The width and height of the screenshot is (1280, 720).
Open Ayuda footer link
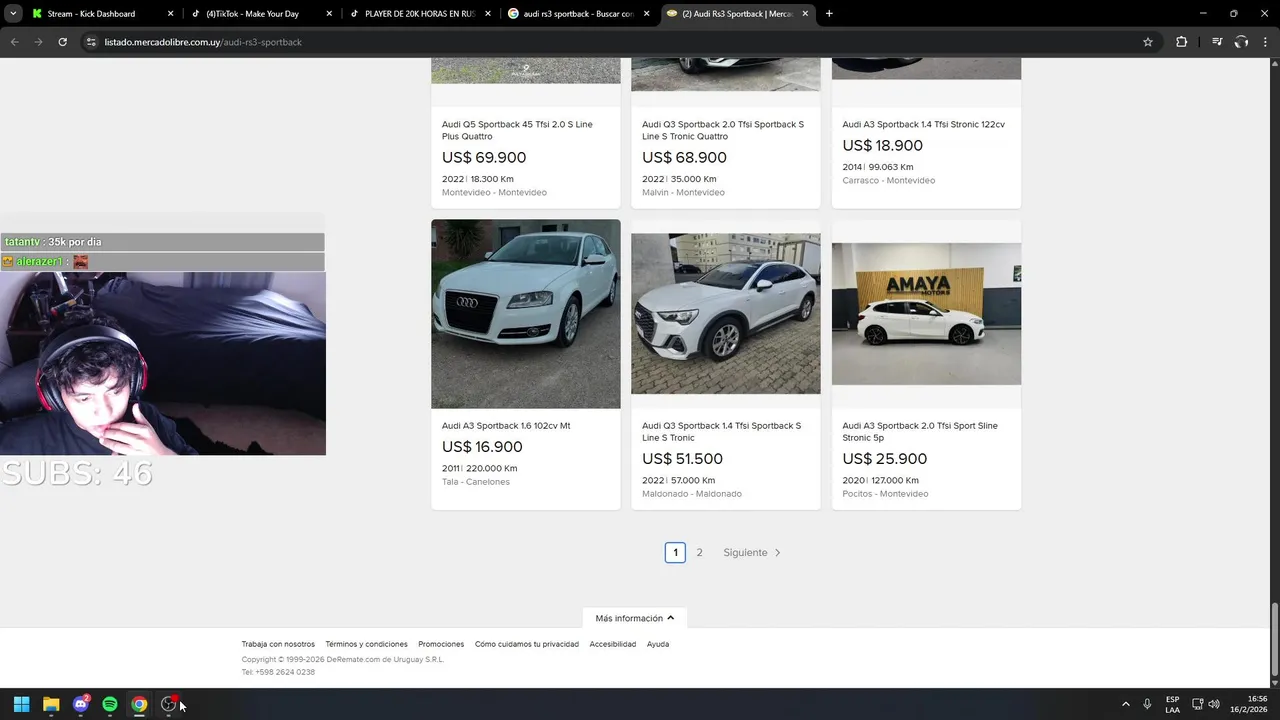[x=658, y=644]
